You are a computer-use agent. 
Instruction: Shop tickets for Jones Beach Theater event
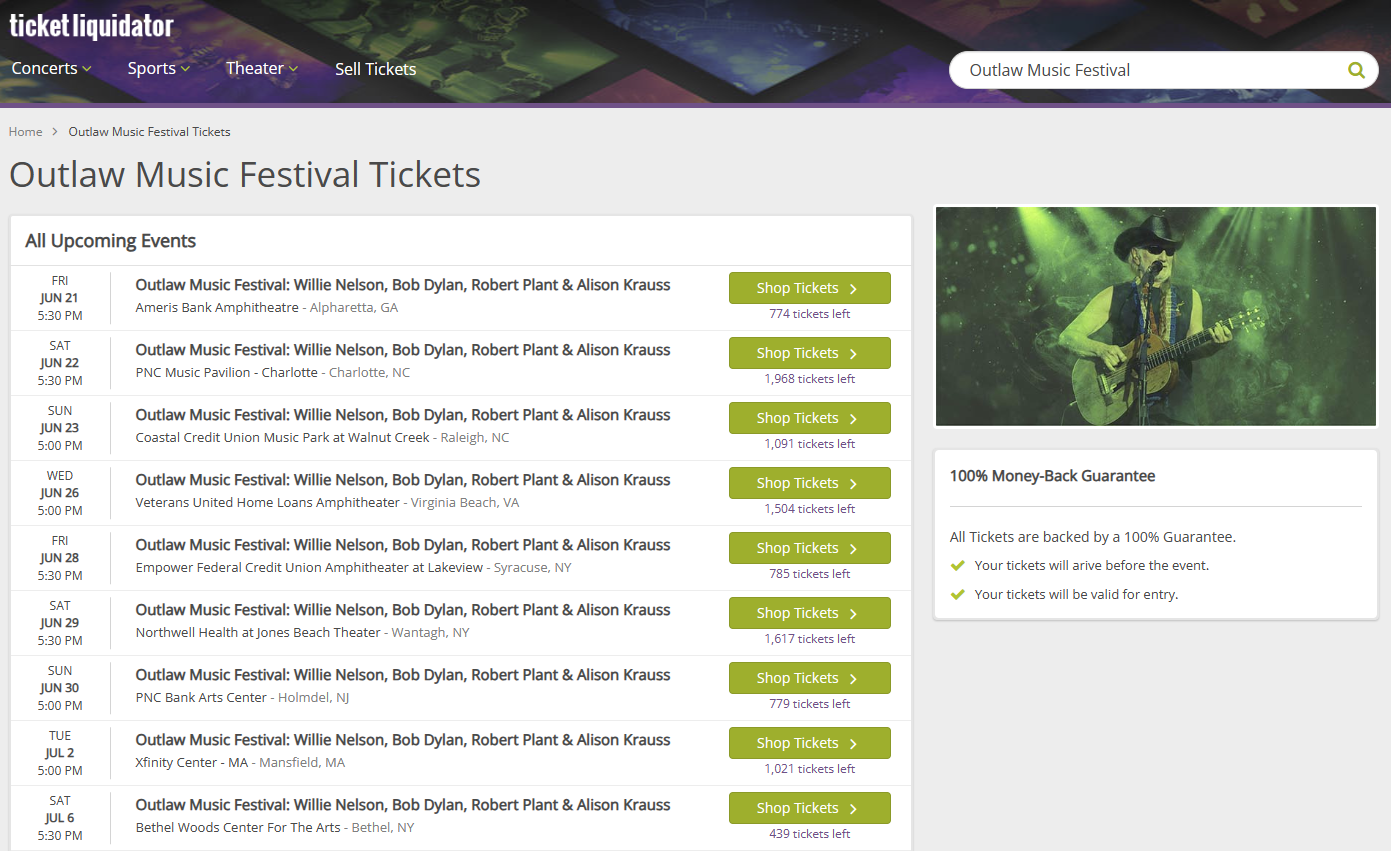809,613
